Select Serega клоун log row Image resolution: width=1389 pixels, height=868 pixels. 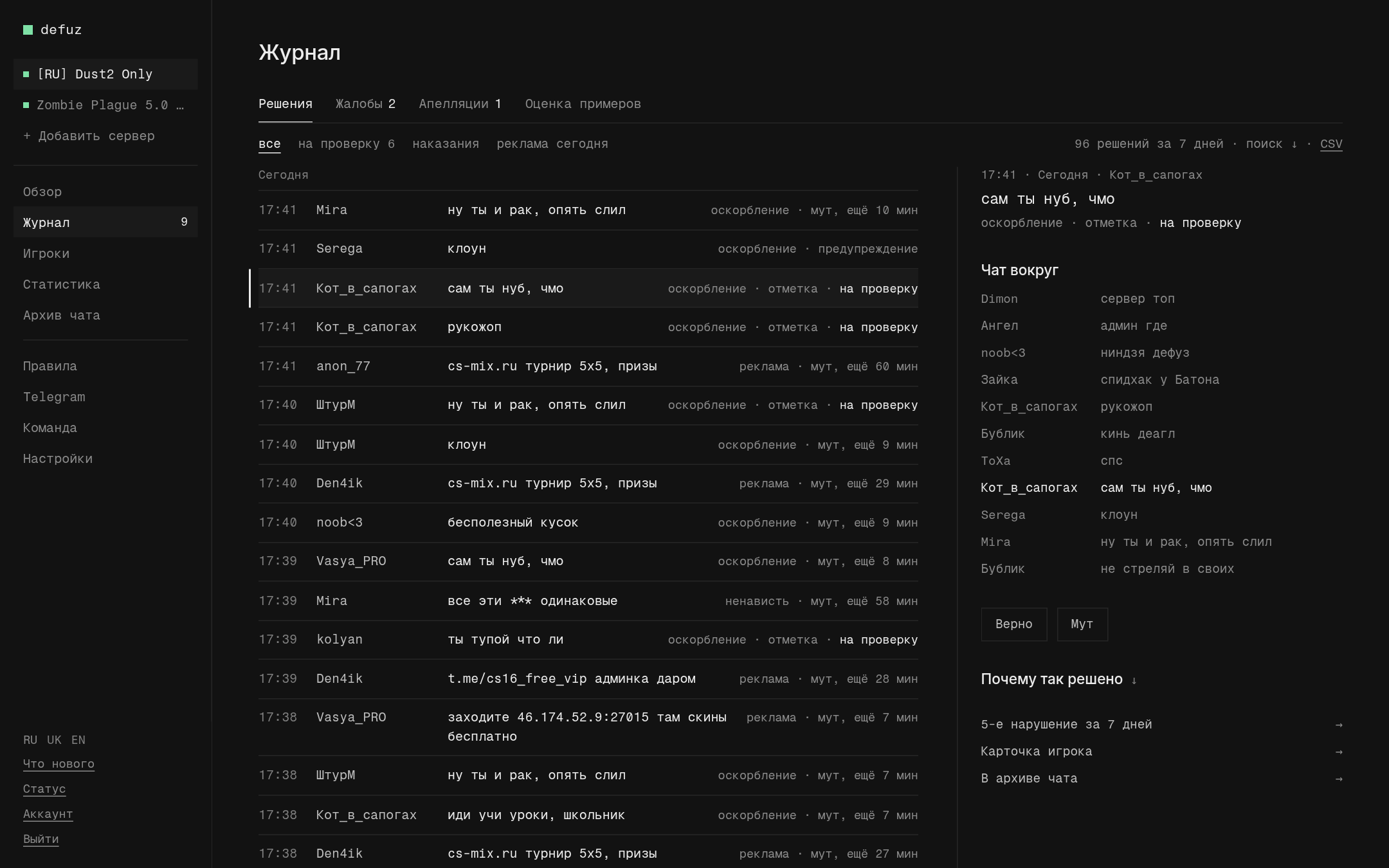tap(588, 249)
